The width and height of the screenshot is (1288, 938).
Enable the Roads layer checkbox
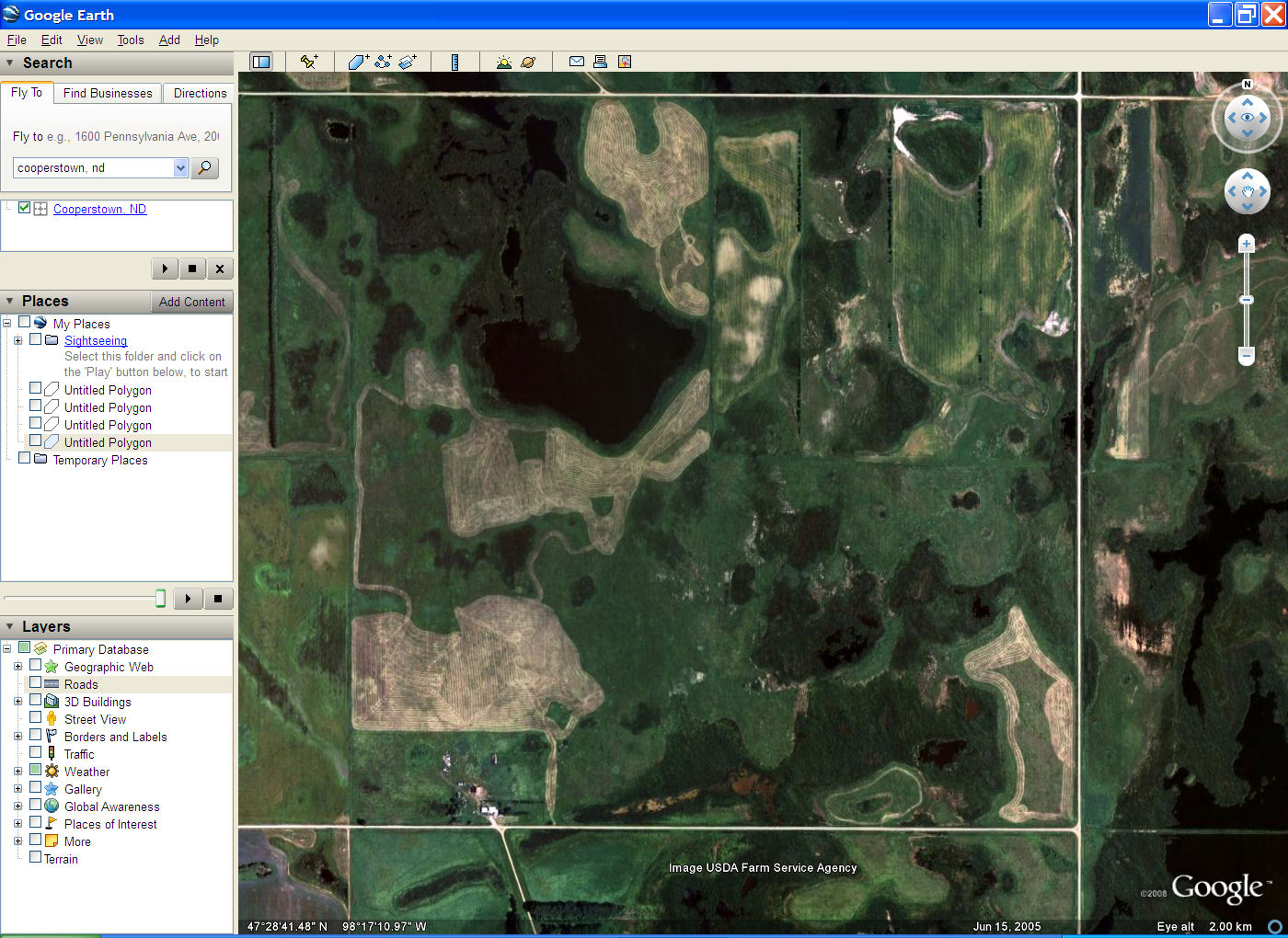point(36,682)
